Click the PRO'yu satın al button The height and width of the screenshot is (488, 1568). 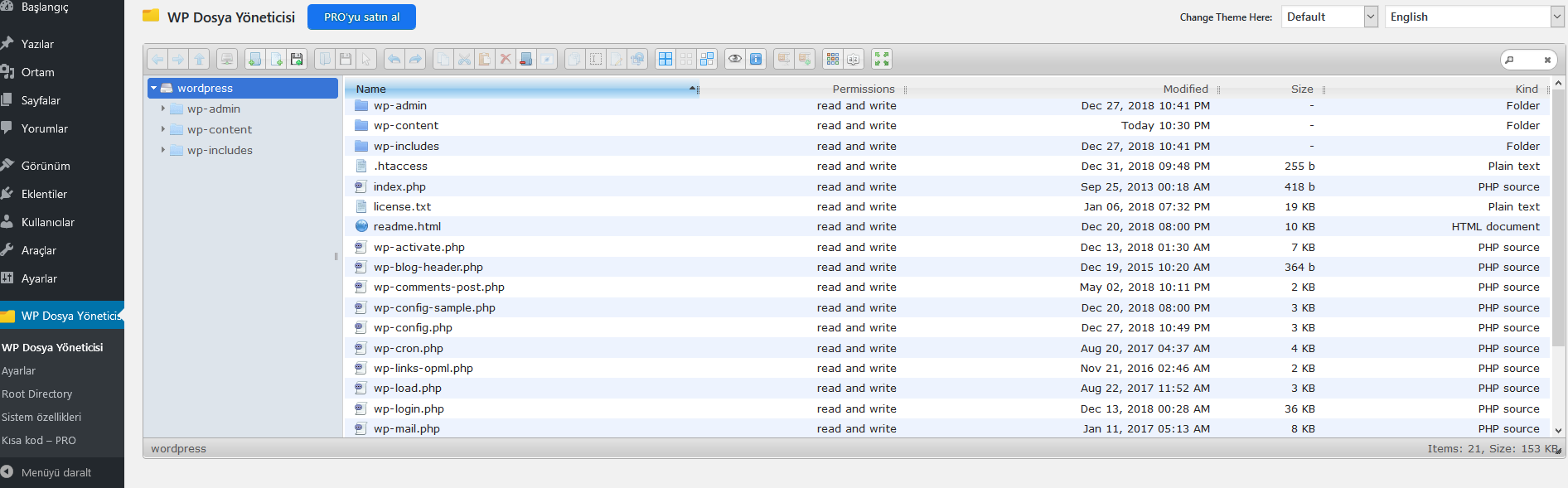361,17
